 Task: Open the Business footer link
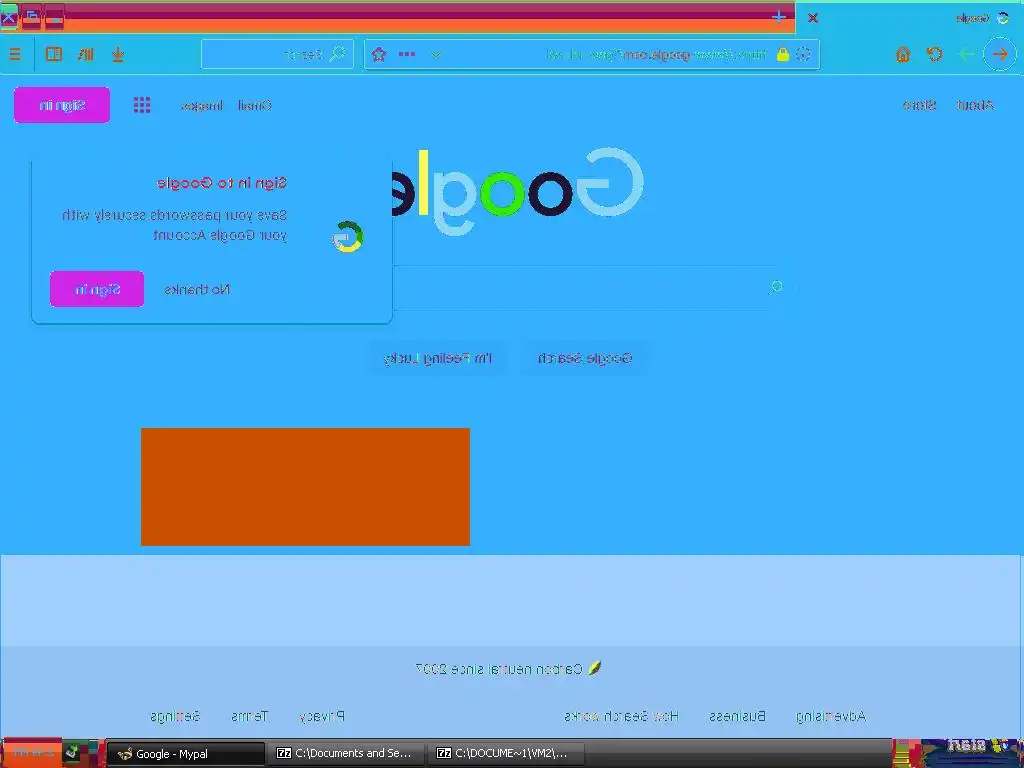(x=737, y=716)
